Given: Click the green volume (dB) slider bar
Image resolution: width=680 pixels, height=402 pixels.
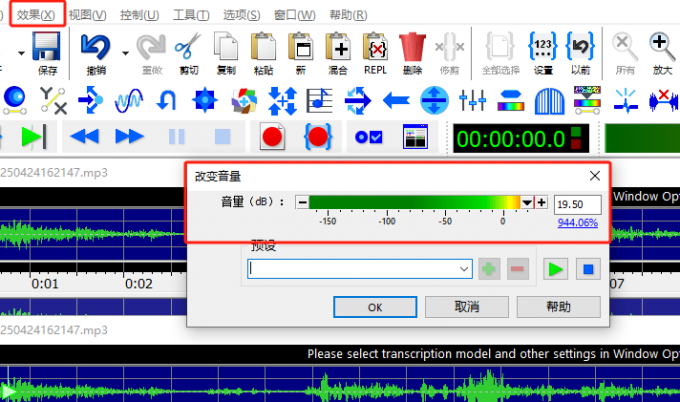Looking at the screenshot, I should (x=415, y=203).
